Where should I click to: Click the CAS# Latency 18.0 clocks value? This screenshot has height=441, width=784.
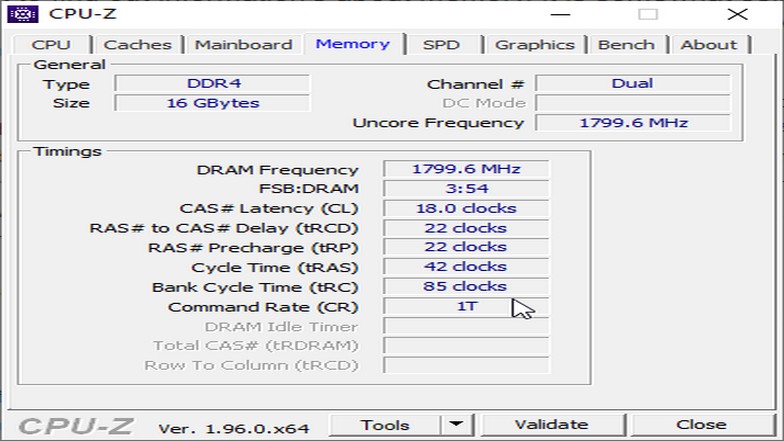(466, 208)
